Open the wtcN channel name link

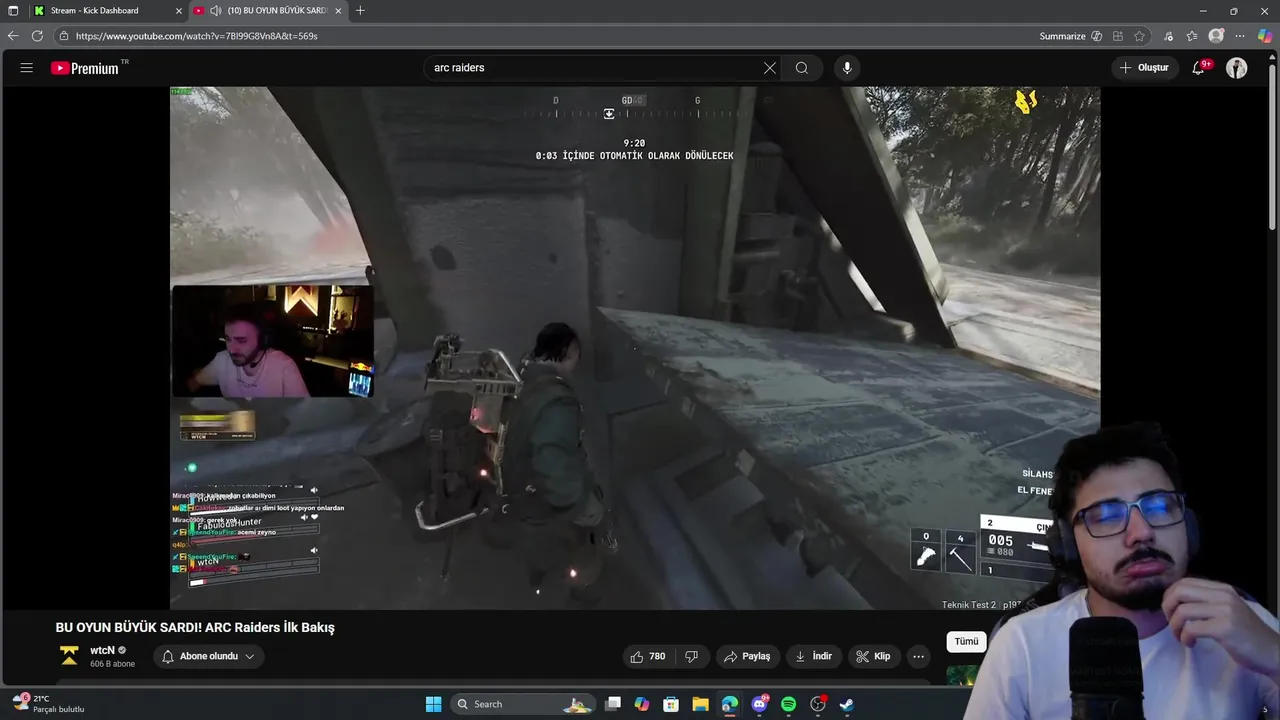[102, 650]
